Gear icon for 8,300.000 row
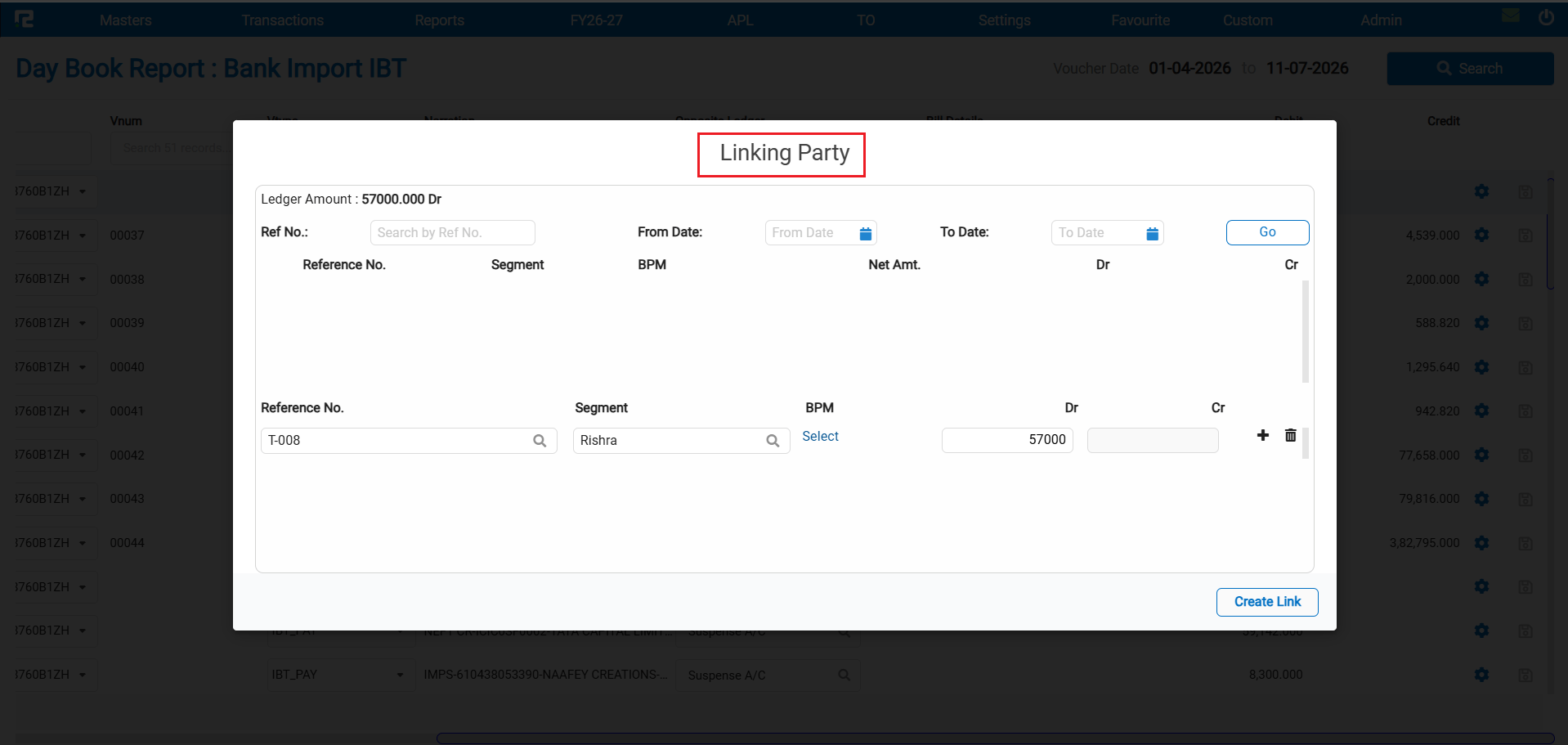1568x745 pixels. [x=1481, y=675]
